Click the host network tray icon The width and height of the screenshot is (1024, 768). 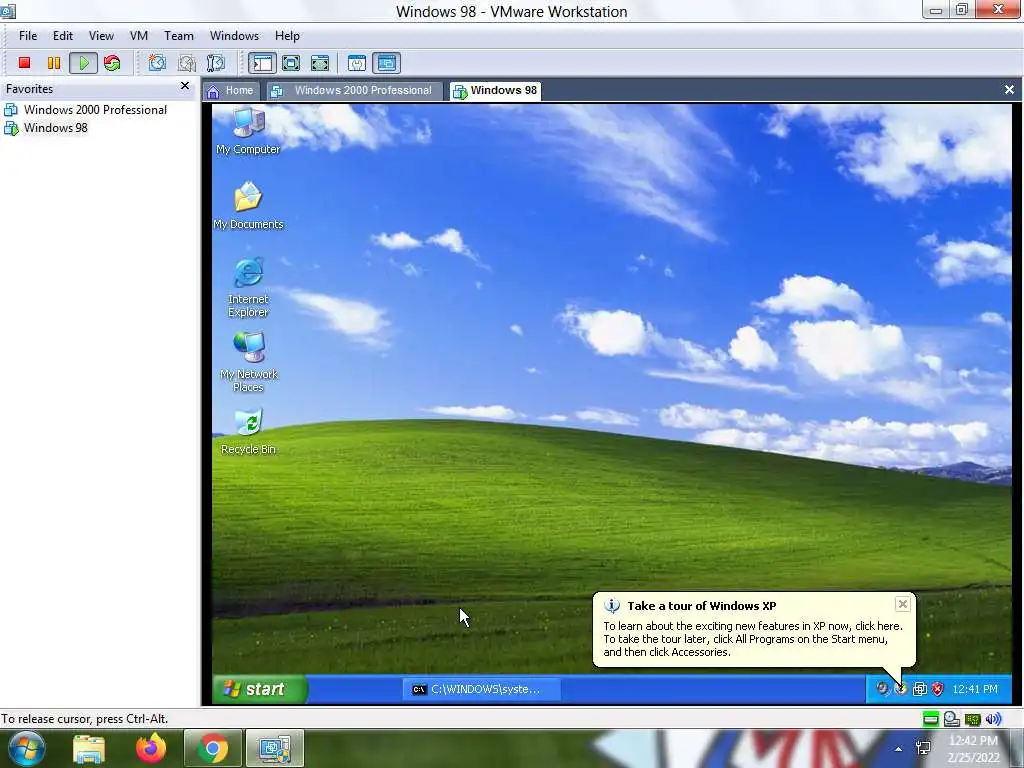[923, 749]
